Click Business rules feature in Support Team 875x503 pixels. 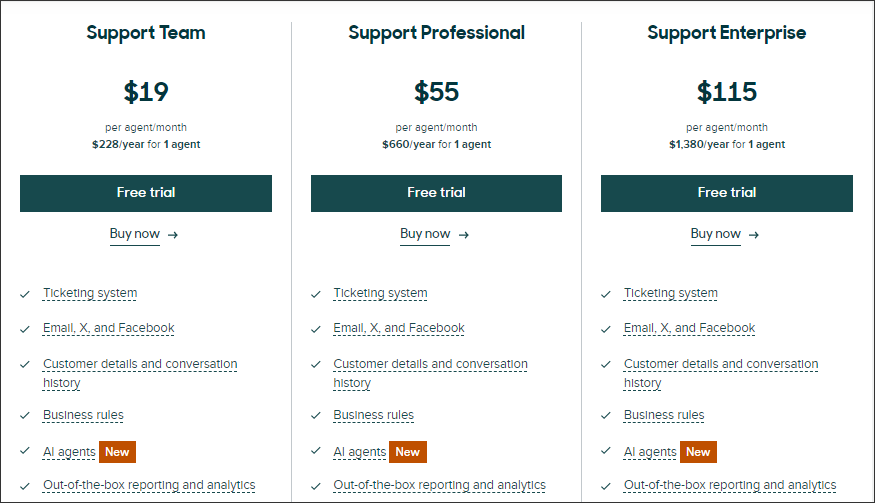[x=83, y=415]
